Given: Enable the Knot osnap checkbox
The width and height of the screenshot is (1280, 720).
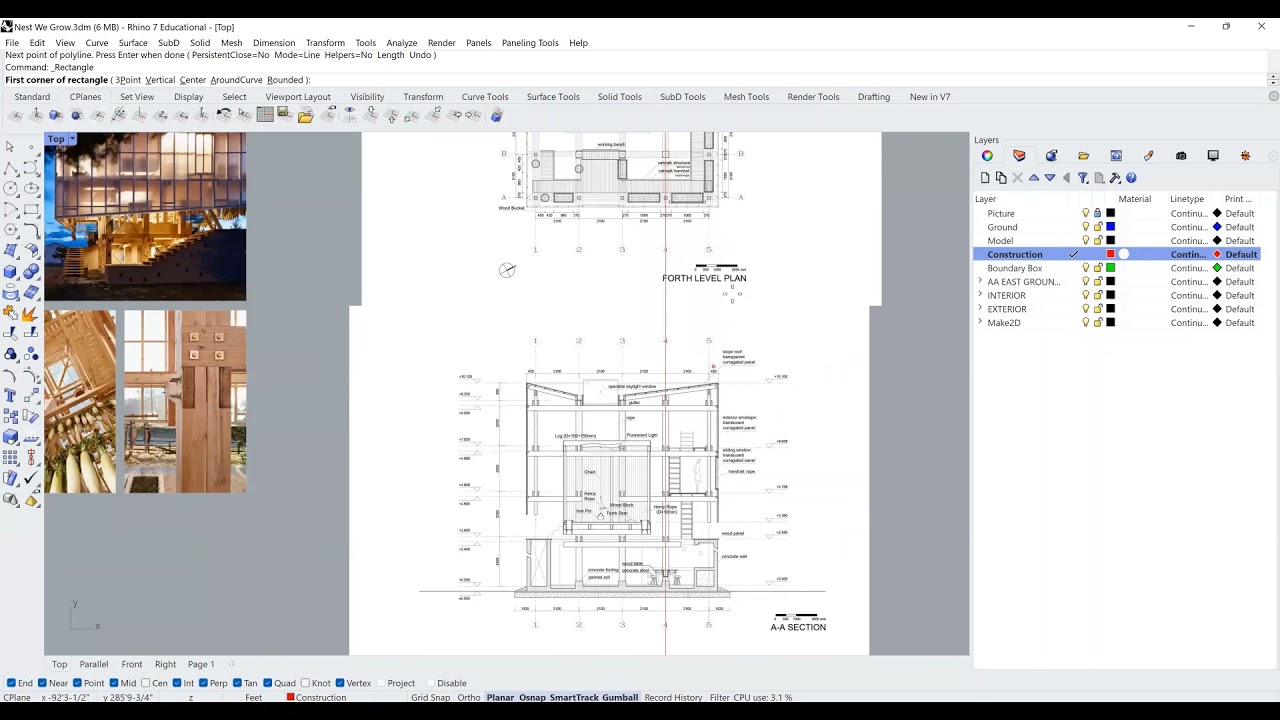Looking at the screenshot, I should [305, 683].
